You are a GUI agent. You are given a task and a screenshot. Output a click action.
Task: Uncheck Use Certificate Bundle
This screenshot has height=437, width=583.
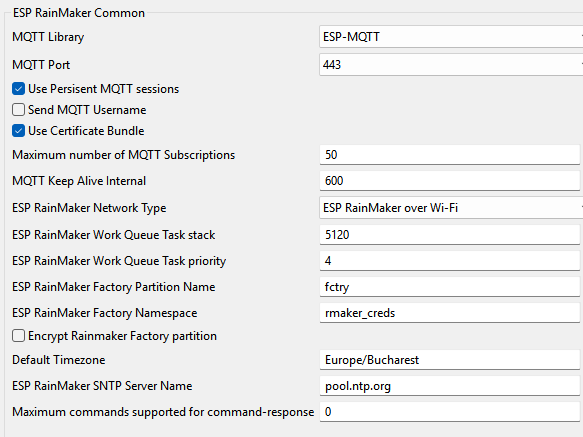point(18,131)
